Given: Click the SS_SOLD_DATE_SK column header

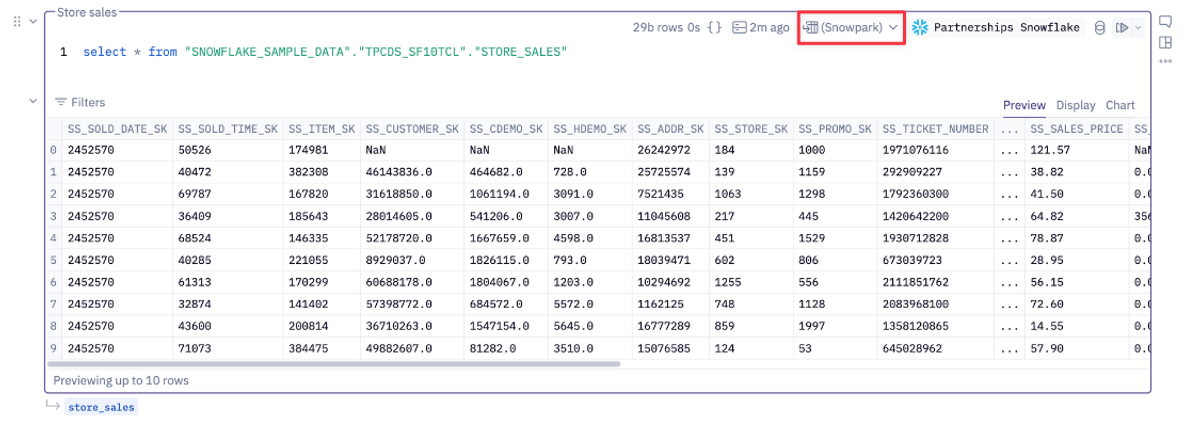Looking at the screenshot, I should click(117, 129).
